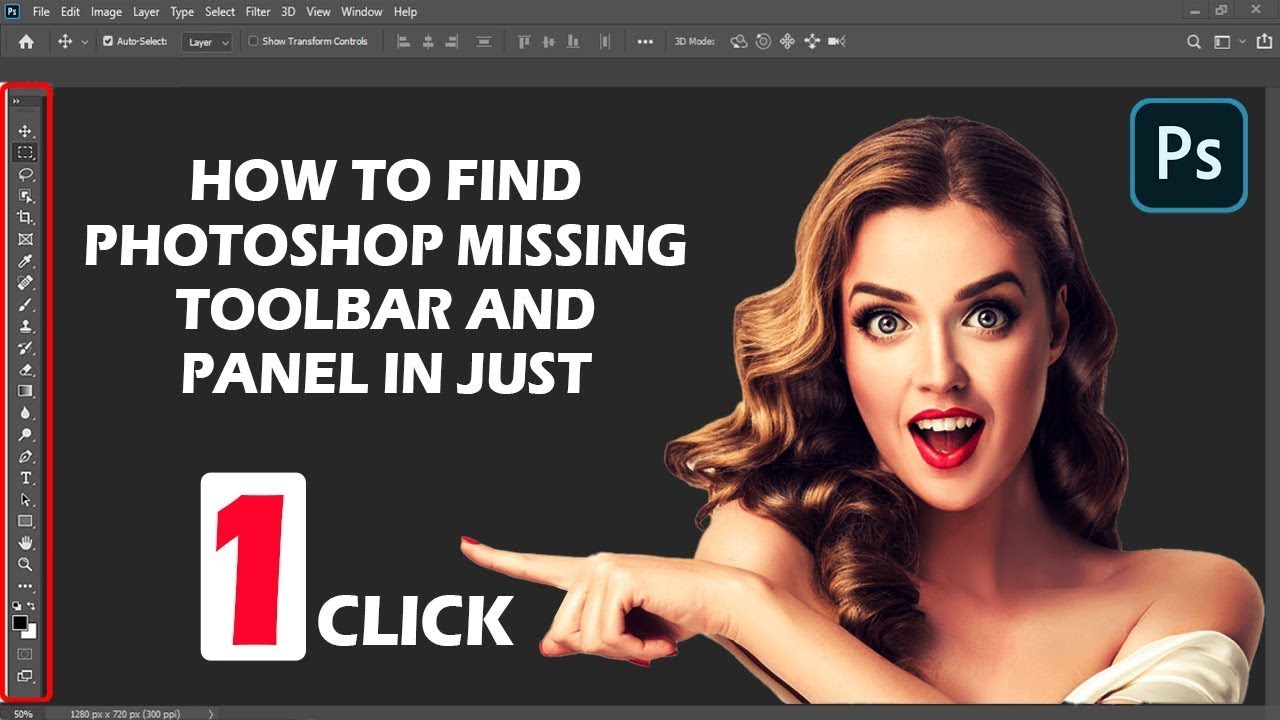
Task: Select the Lasso tool
Action: click(25, 174)
